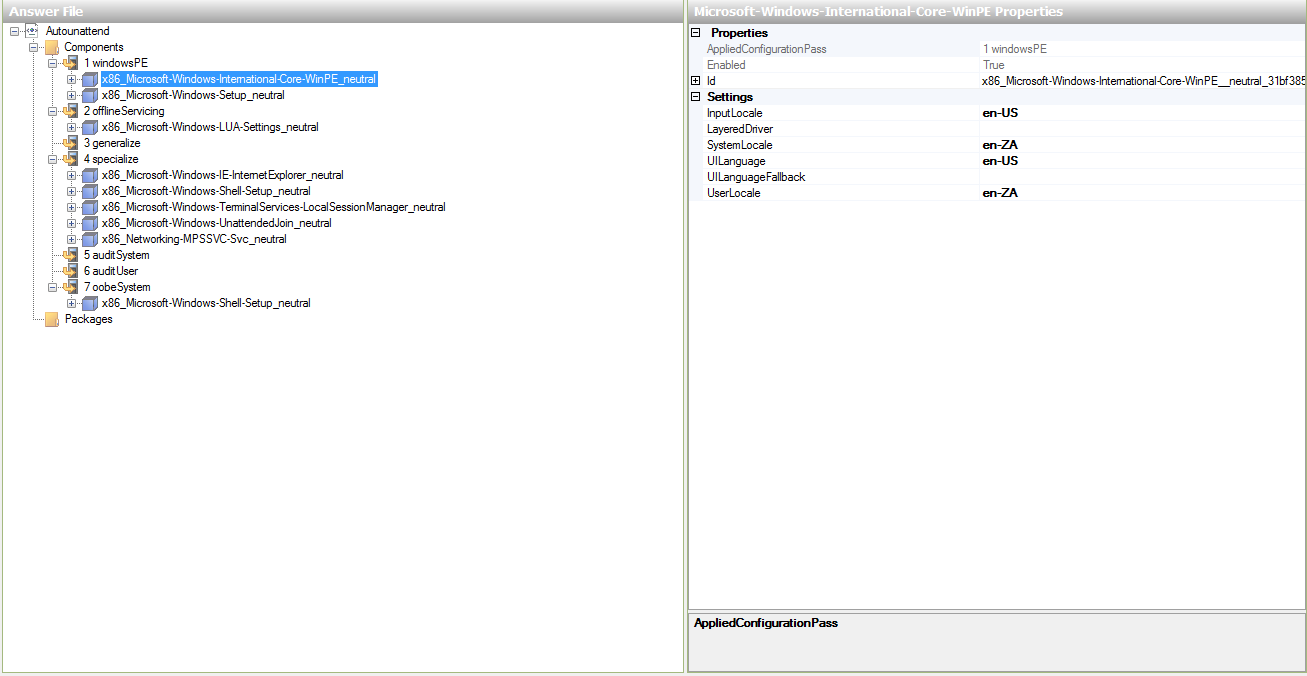Viewport: 1307px width, 676px height.
Task: Click the 2 offlineServicing pass folder icon
Action: click(70, 111)
